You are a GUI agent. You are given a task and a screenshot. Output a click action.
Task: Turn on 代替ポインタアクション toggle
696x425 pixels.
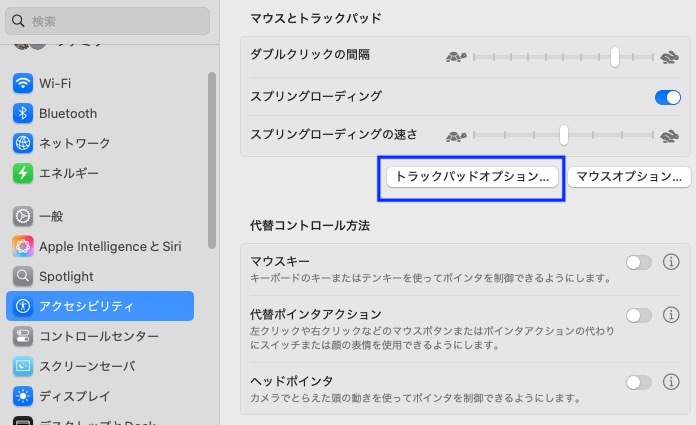tap(638, 315)
